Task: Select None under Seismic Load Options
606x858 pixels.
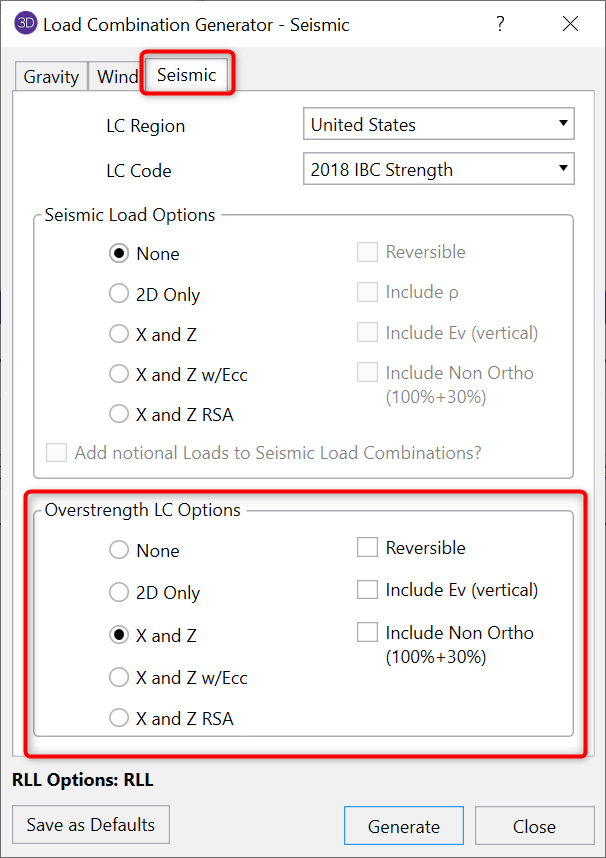Action: pyautogui.click(x=119, y=254)
